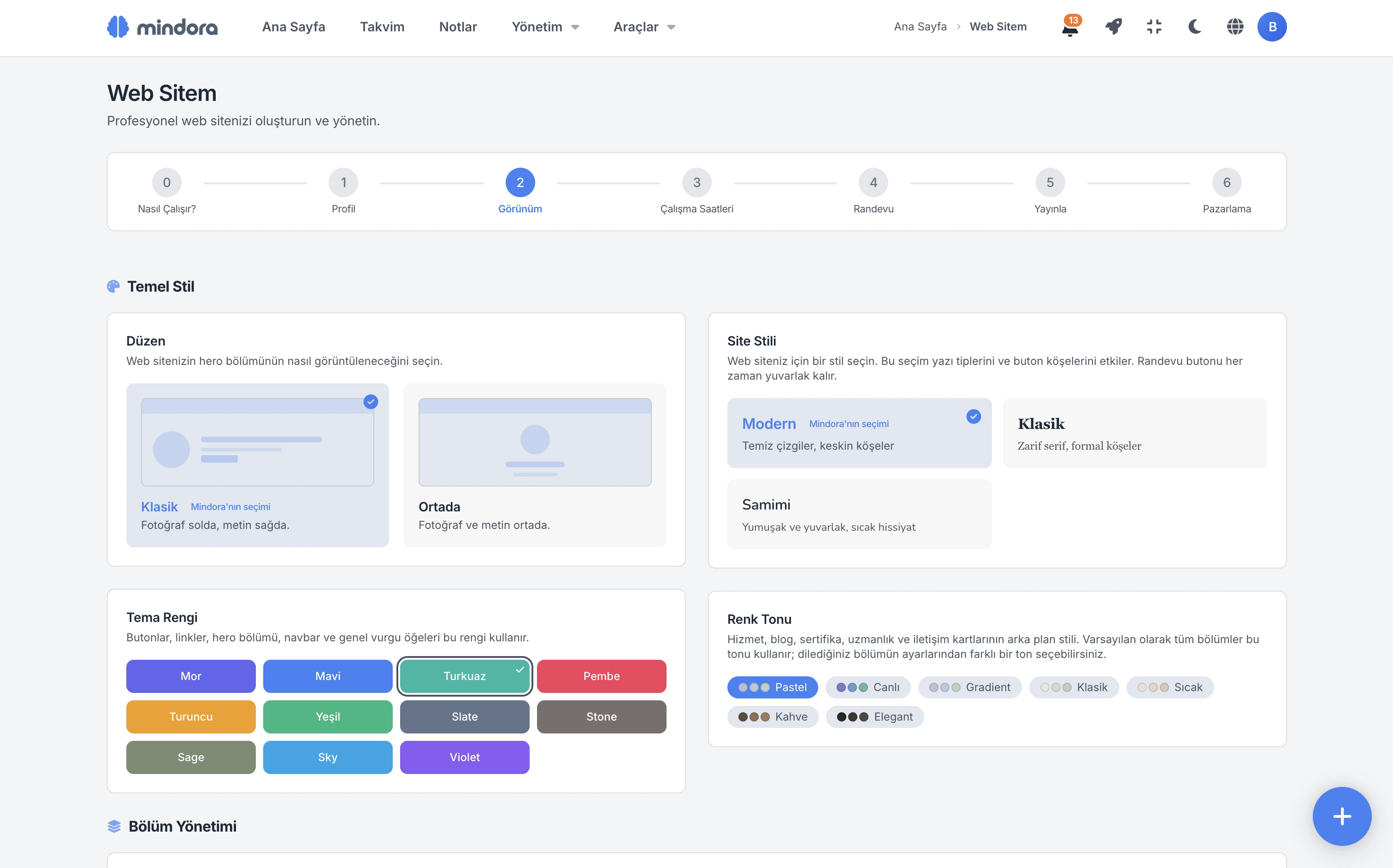Choose the Klasik serif site style

point(1134,433)
